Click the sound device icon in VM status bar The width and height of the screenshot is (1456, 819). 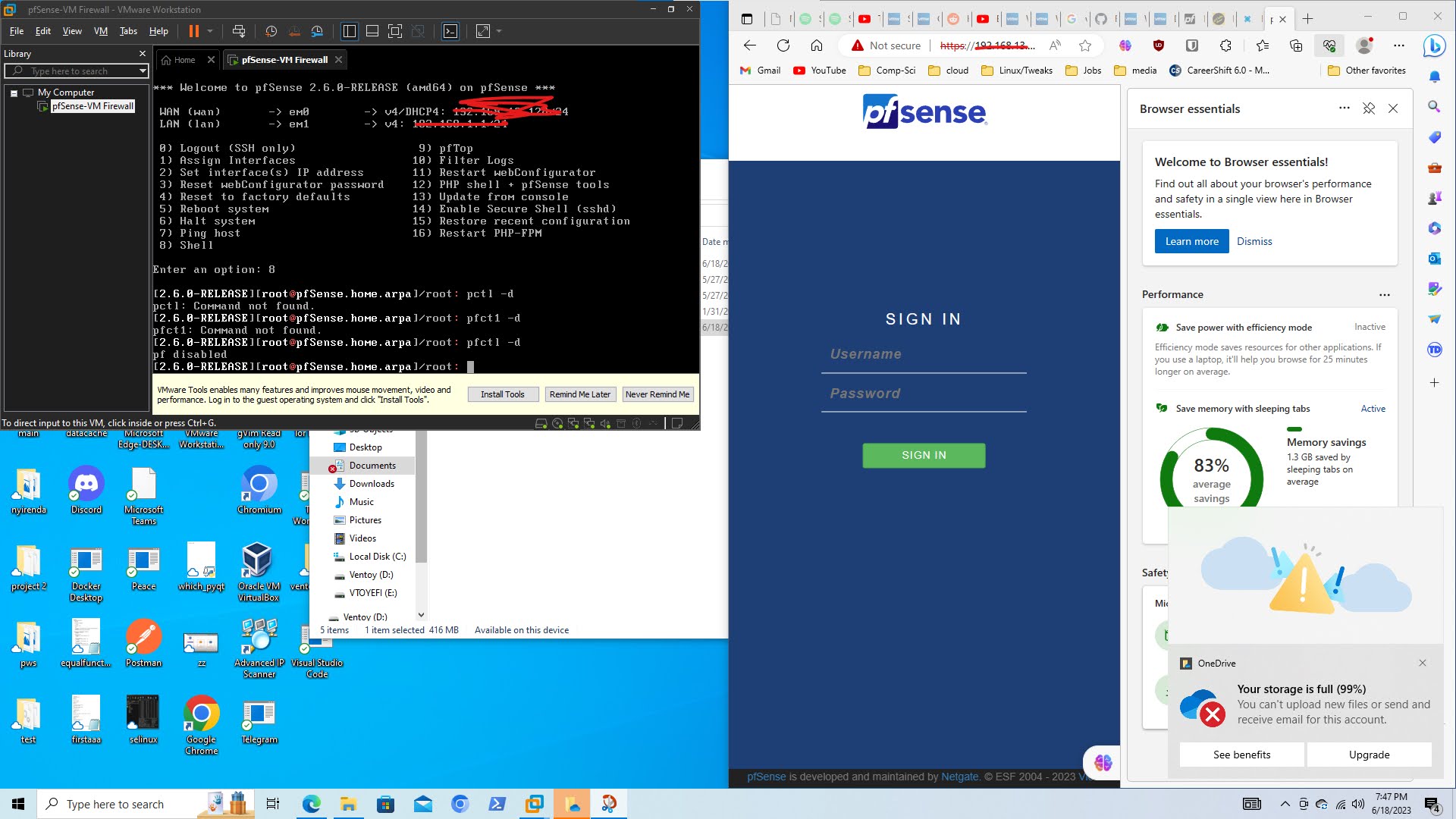point(604,423)
